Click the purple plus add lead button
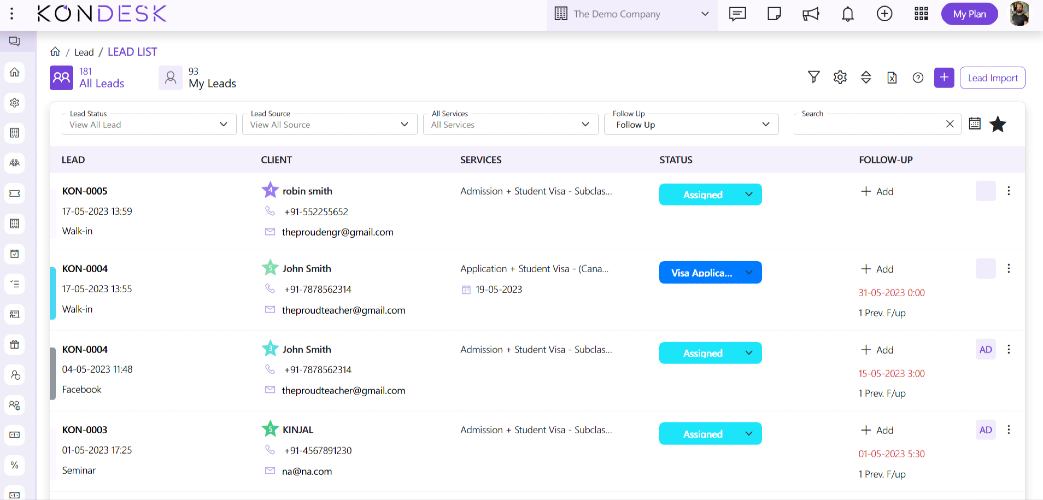The width and height of the screenshot is (1043, 500). pyautogui.click(x=943, y=78)
